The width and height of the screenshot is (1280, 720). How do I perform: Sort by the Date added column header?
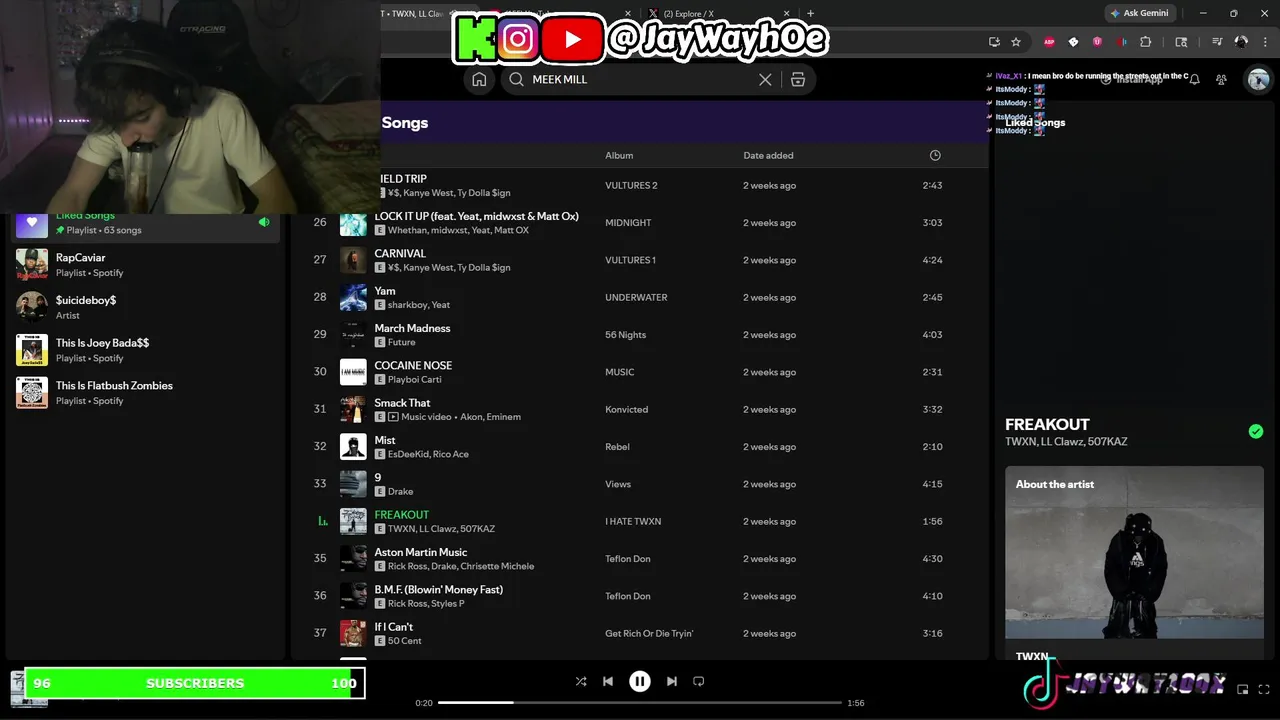tap(768, 155)
